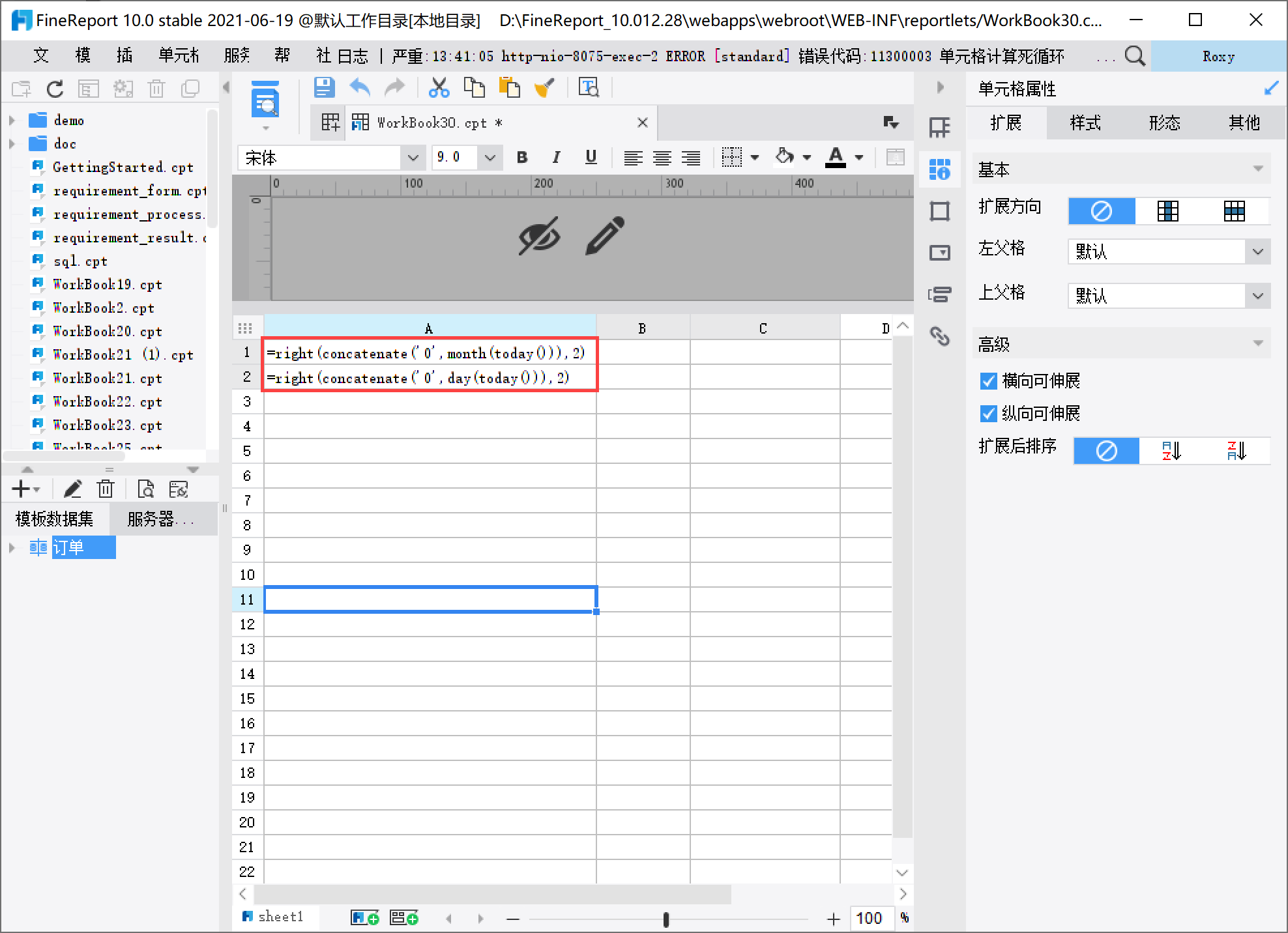Expand the demo folder tree node
This screenshot has width=1288, height=933.
click(x=12, y=121)
